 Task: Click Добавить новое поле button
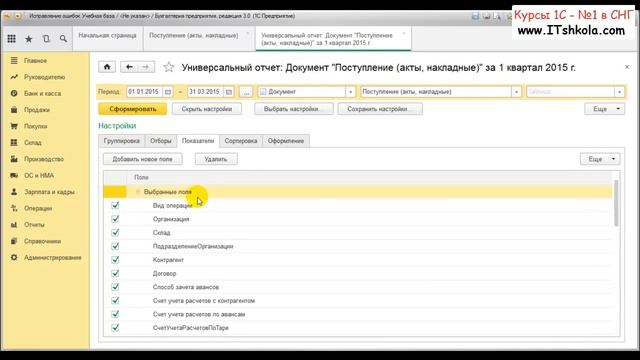coord(142,159)
